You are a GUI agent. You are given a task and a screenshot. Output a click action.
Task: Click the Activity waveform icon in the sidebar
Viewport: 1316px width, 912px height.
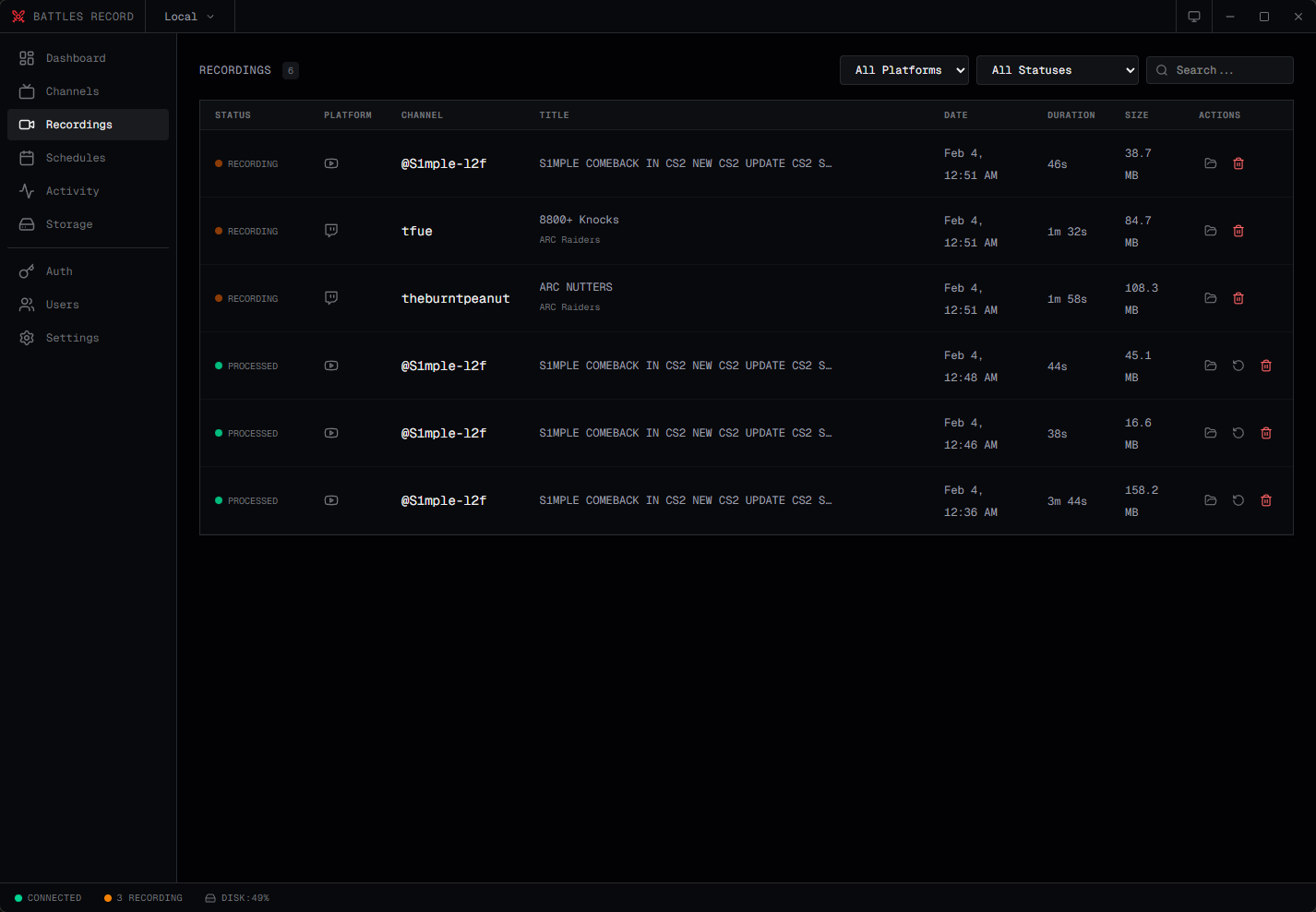coord(26,191)
